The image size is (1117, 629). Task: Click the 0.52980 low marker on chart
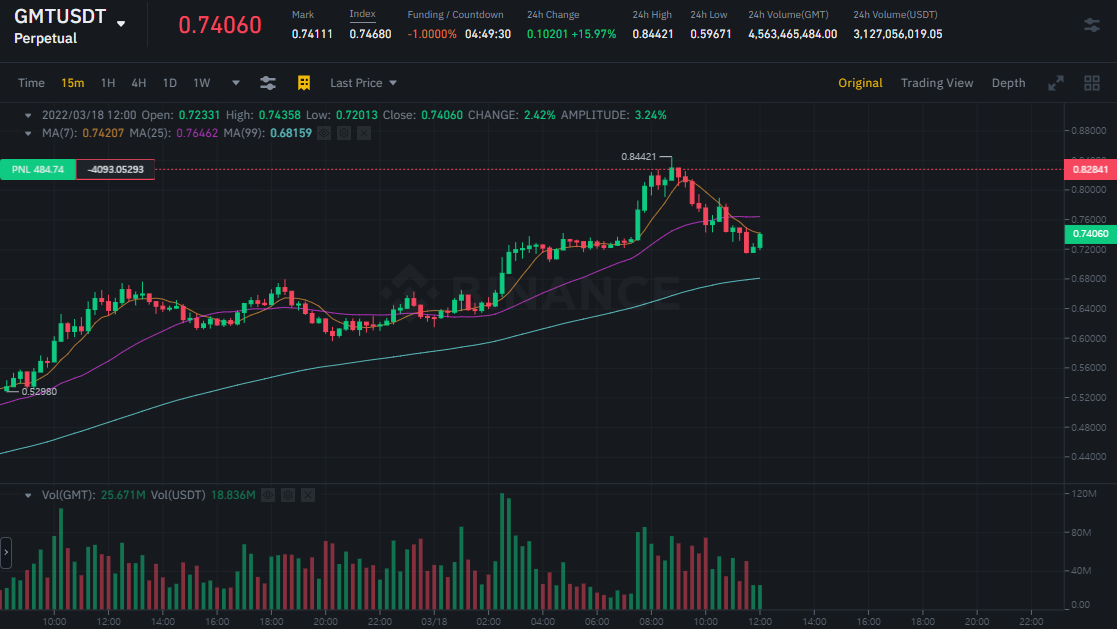(39, 392)
